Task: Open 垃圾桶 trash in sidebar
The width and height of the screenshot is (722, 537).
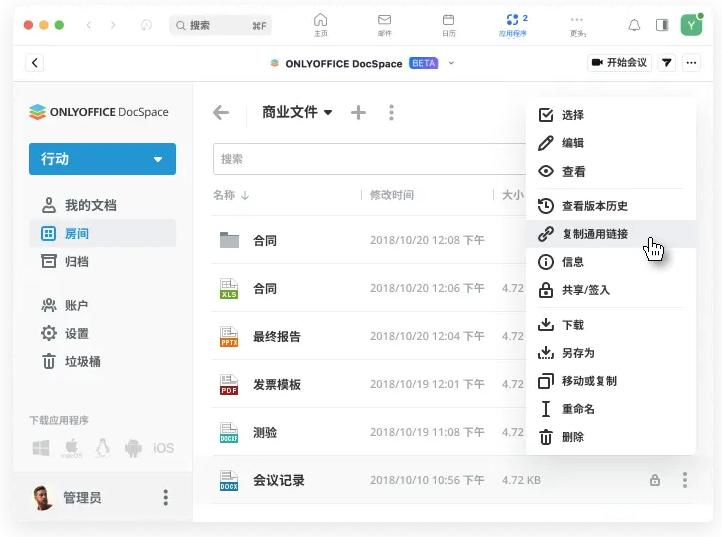Action: click(102, 362)
